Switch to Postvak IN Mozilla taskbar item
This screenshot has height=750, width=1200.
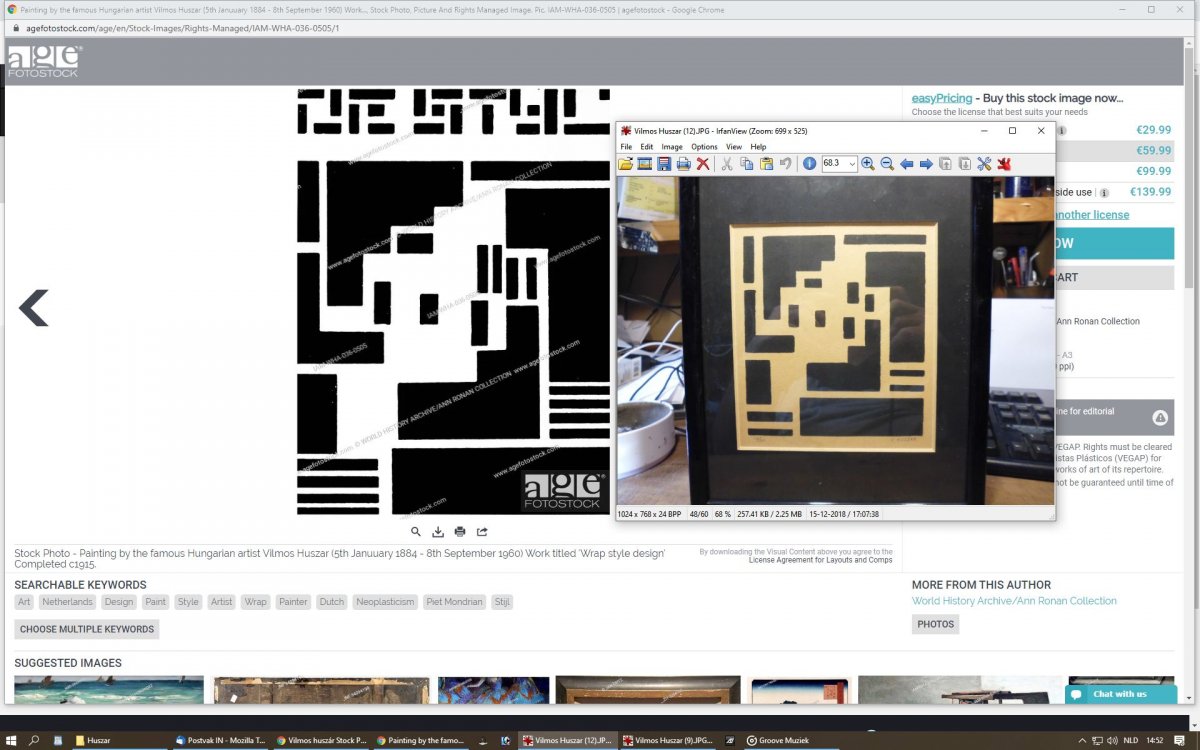point(221,740)
